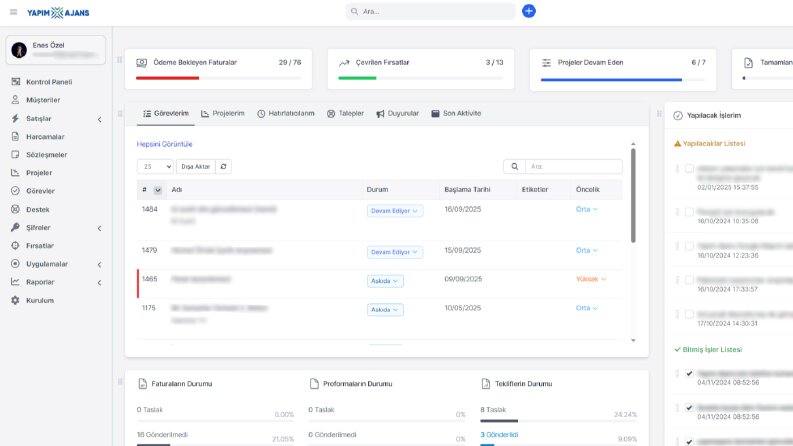Check the todo item dated 17/10/2024 14:30:31
Screen dimensions: 793x446
pos(689,315)
